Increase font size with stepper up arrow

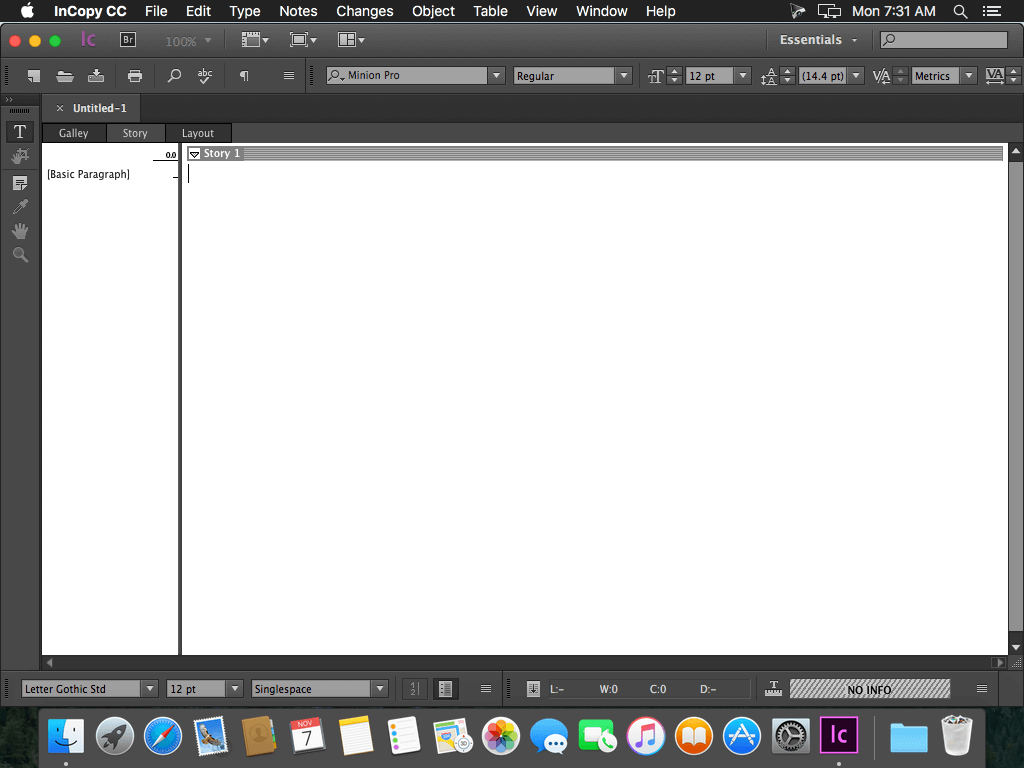point(675,71)
